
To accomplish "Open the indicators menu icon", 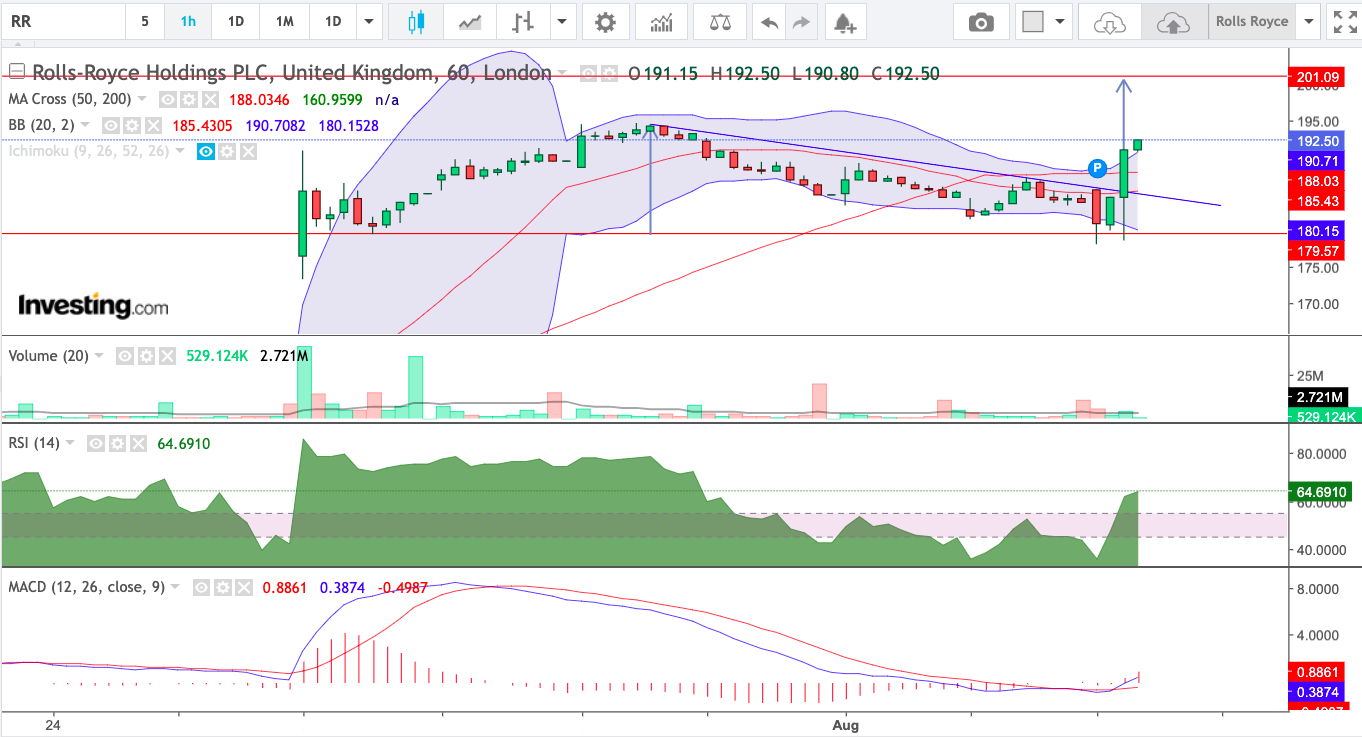I will click(x=661, y=21).
